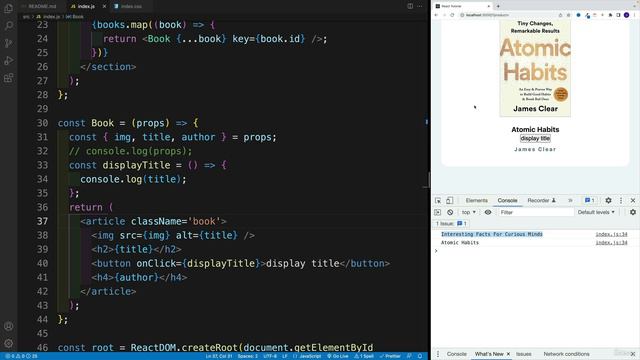Click the display title button

[x=535, y=138]
